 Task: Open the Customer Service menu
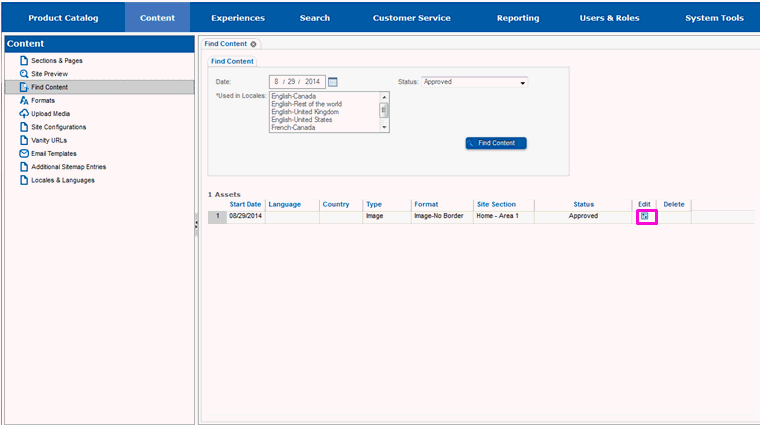(412, 18)
